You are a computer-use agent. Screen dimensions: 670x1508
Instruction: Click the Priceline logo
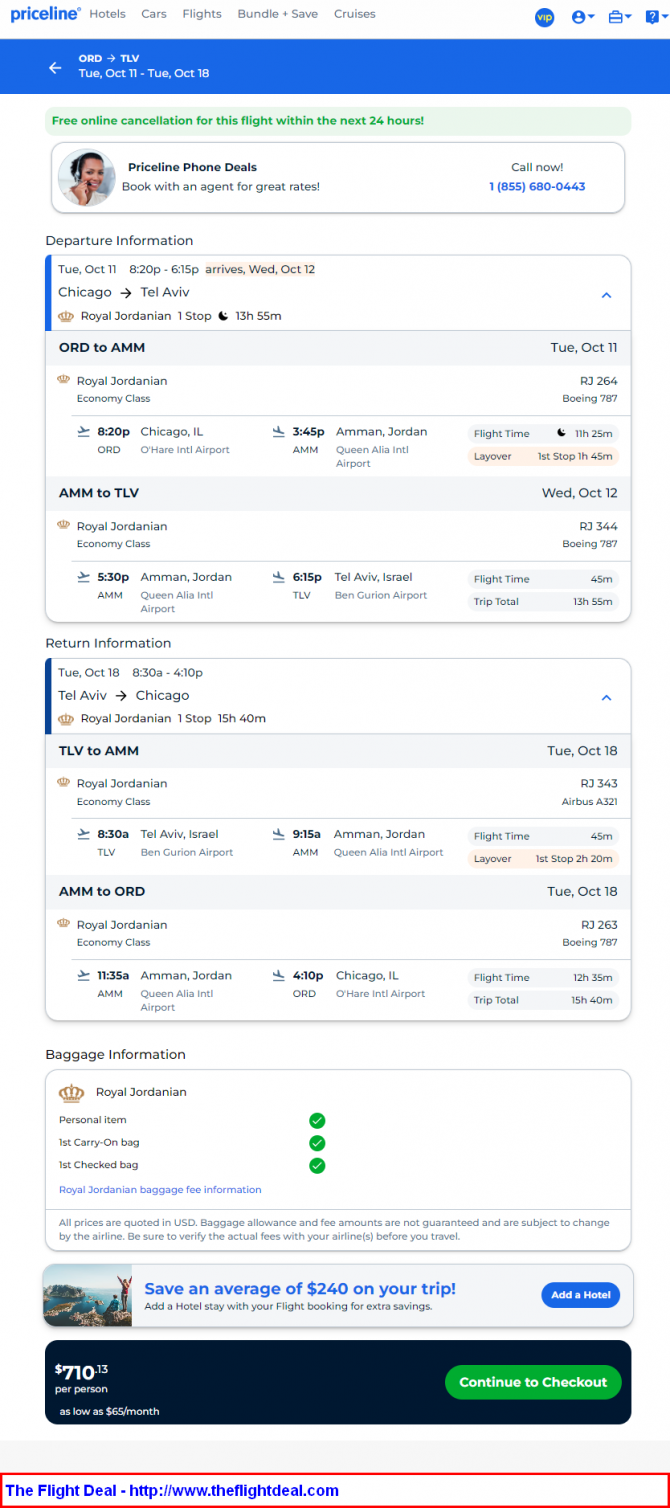[x=45, y=14]
